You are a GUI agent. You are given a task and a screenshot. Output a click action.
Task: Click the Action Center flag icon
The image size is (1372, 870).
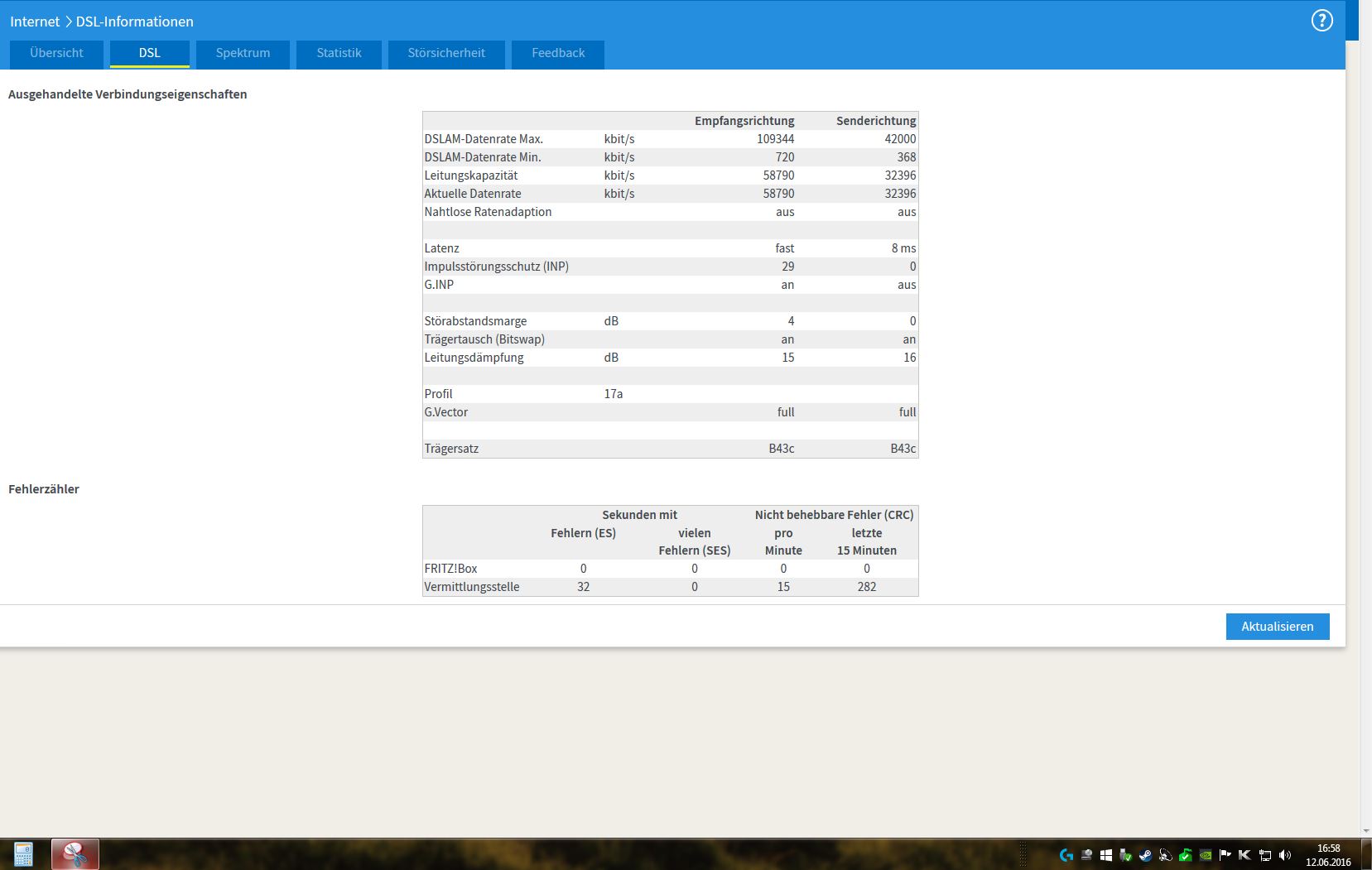coord(1225,855)
